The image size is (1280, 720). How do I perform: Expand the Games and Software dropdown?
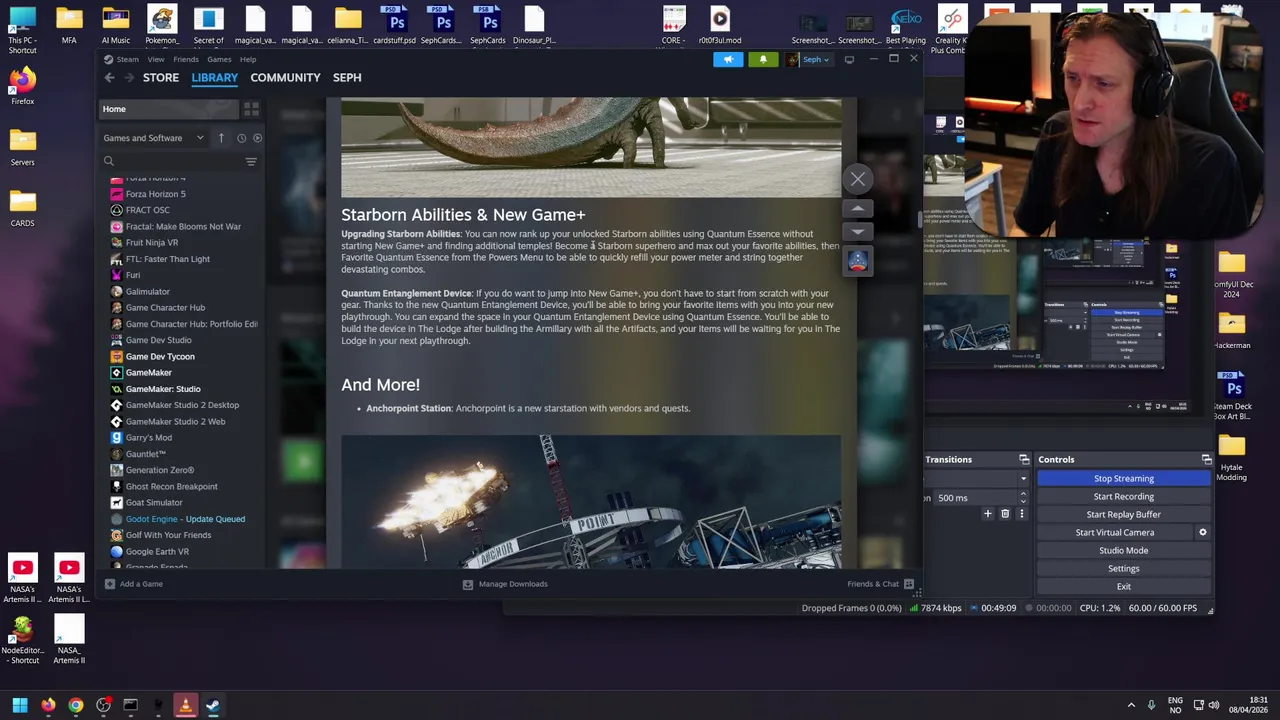click(x=153, y=138)
